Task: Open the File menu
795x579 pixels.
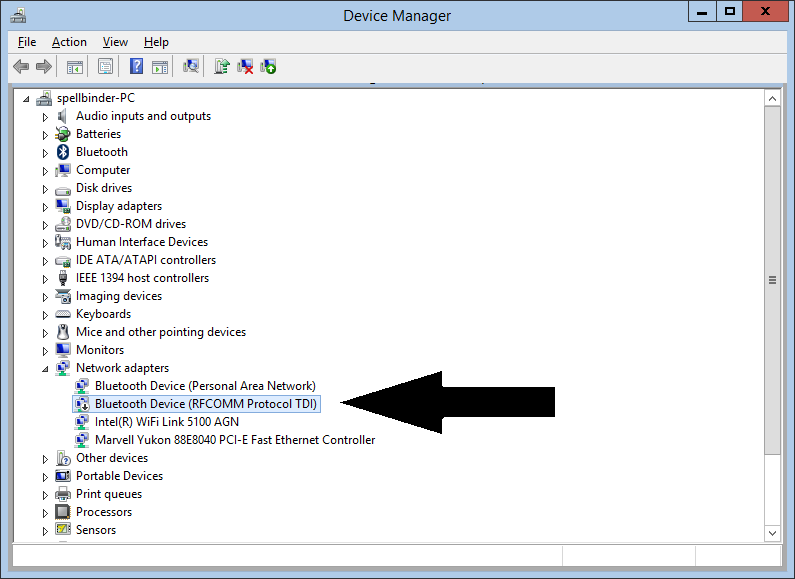Action: point(27,42)
